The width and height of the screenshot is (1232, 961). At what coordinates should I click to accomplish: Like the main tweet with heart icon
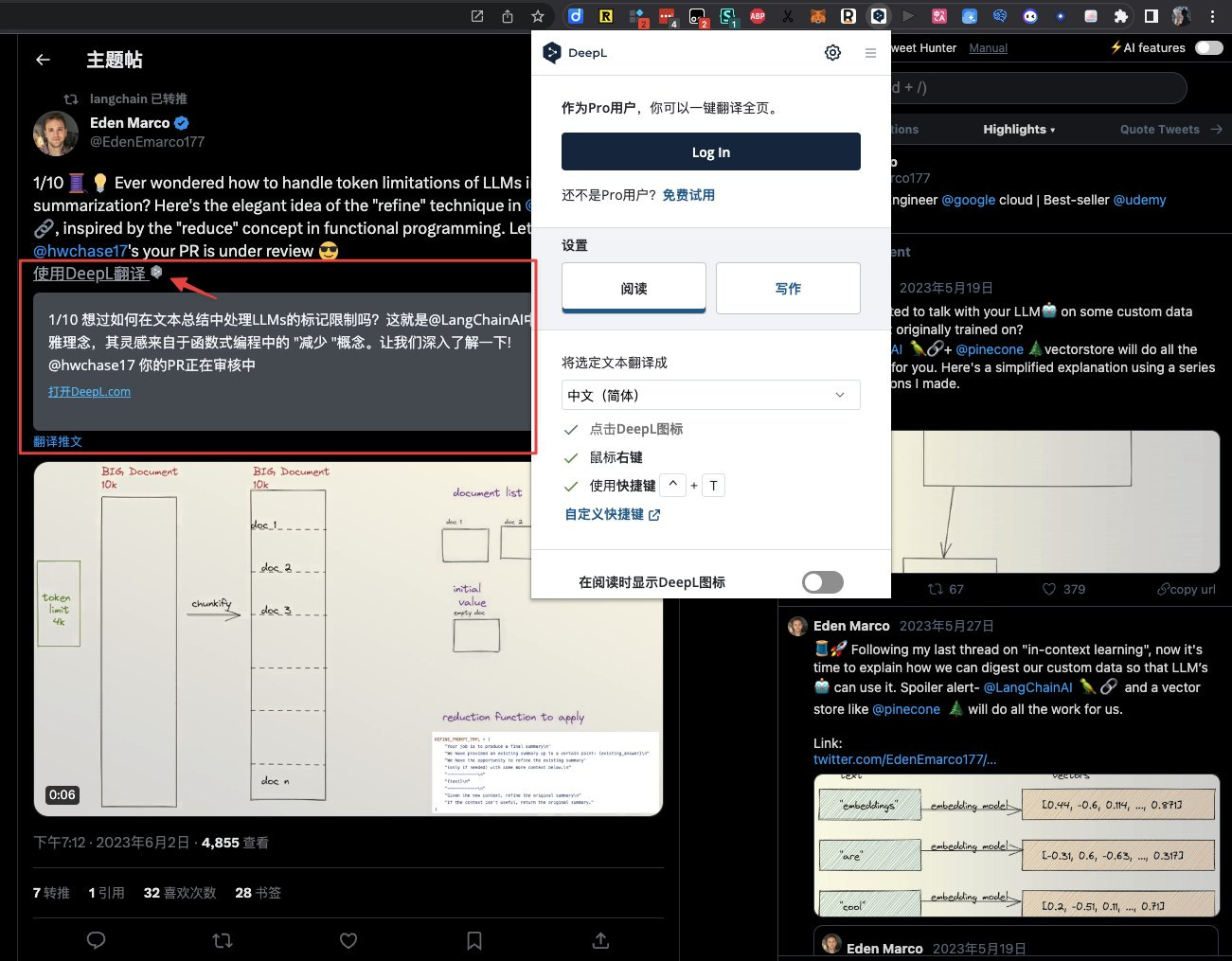click(348, 940)
